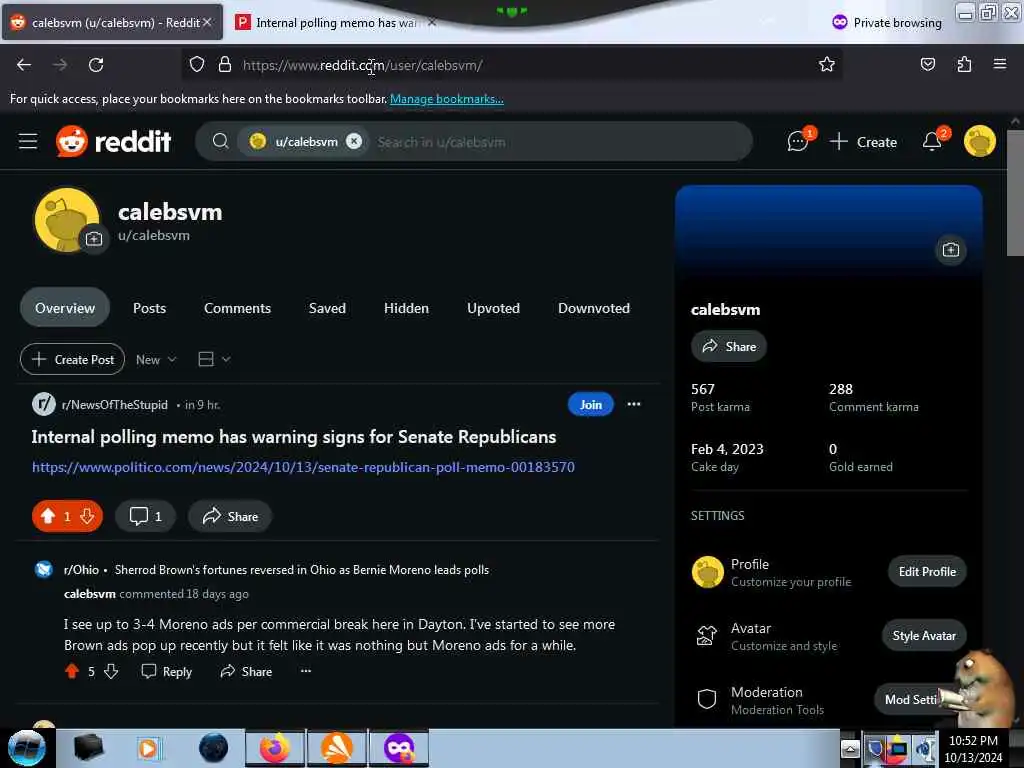Downvote the Internal polling memo post
This screenshot has height=768, width=1024.
[x=87, y=517]
